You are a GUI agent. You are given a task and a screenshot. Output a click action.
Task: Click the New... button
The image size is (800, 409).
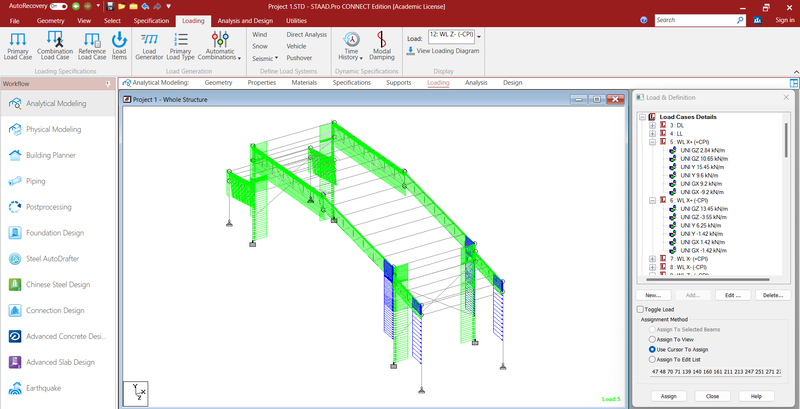[653, 295]
